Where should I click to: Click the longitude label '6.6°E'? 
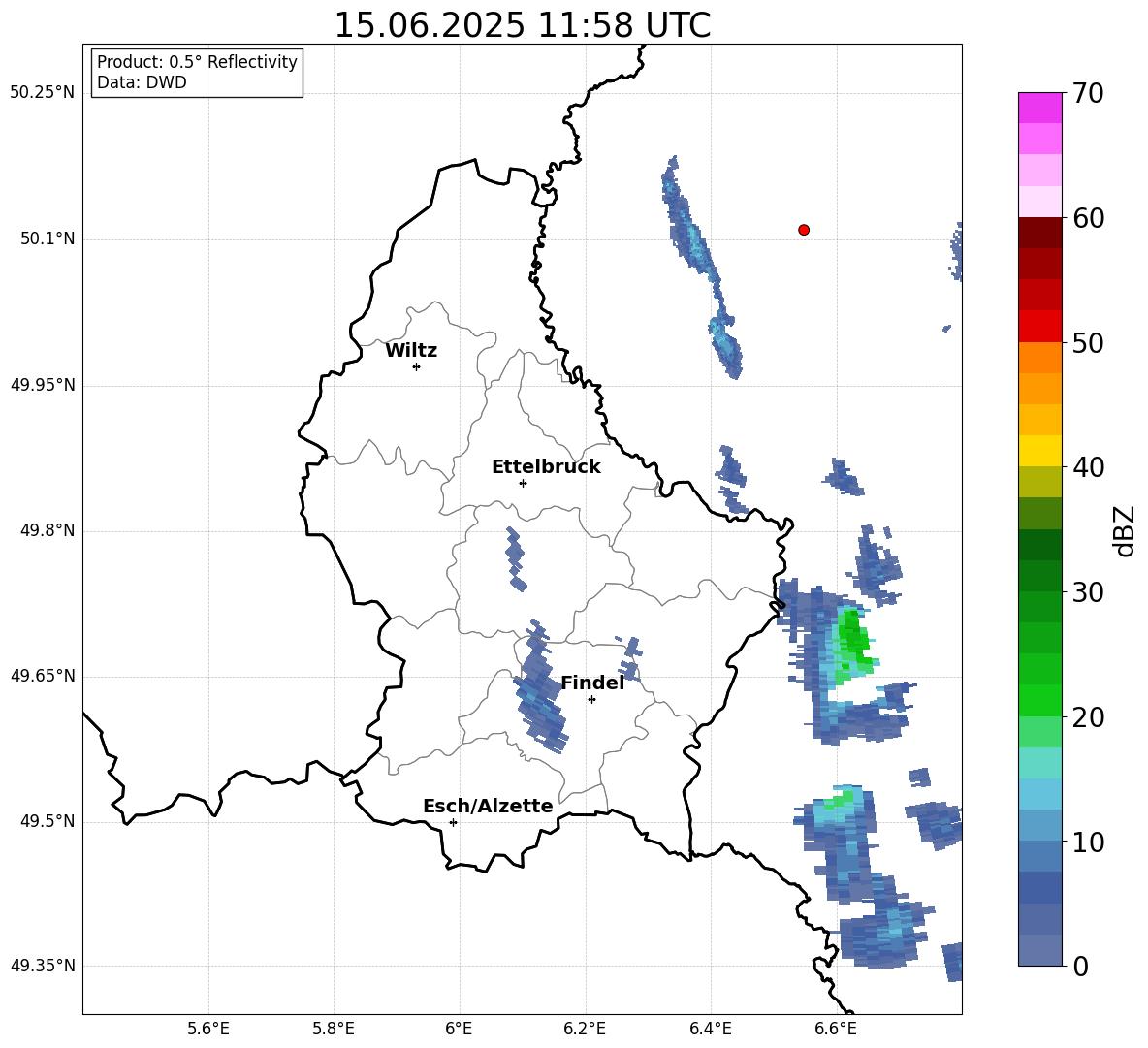[836, 1029]
